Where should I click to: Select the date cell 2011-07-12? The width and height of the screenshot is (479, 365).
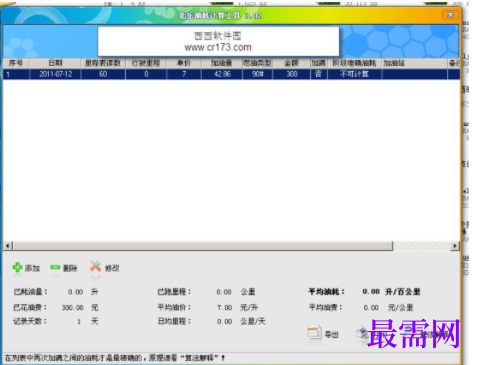[x=56, y=74]
